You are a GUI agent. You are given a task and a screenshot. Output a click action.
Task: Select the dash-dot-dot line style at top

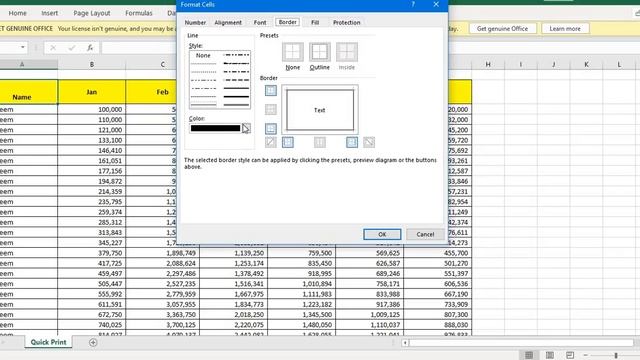point(236,55)
